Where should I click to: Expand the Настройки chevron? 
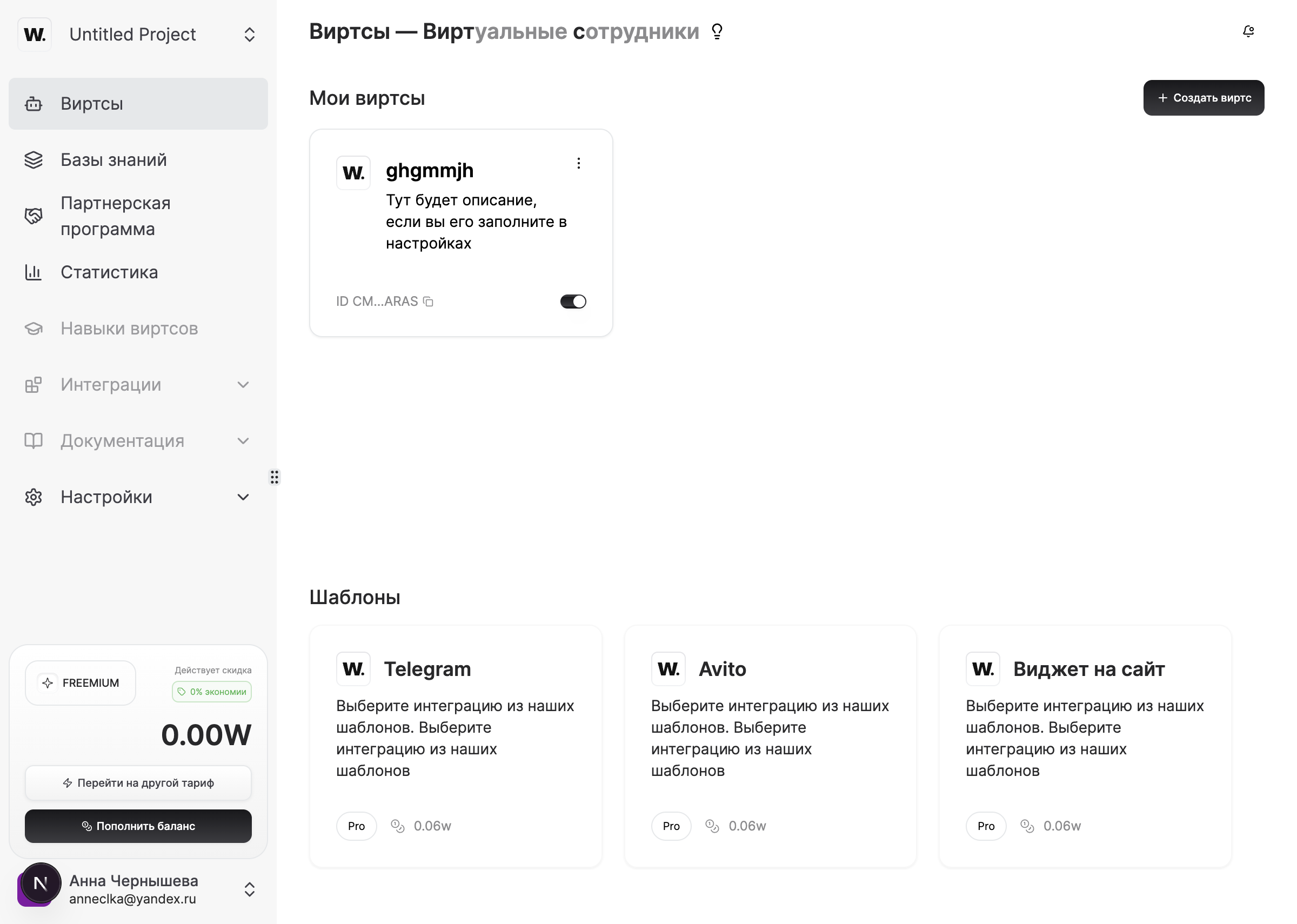click(243, 497)
